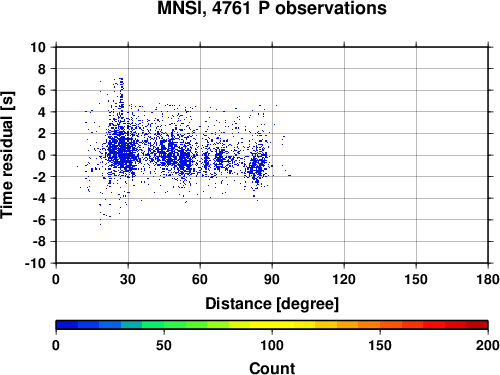500x375 pixels.
Task: Select the y-axis tick label "8"
Action: [x=42, y=69]
